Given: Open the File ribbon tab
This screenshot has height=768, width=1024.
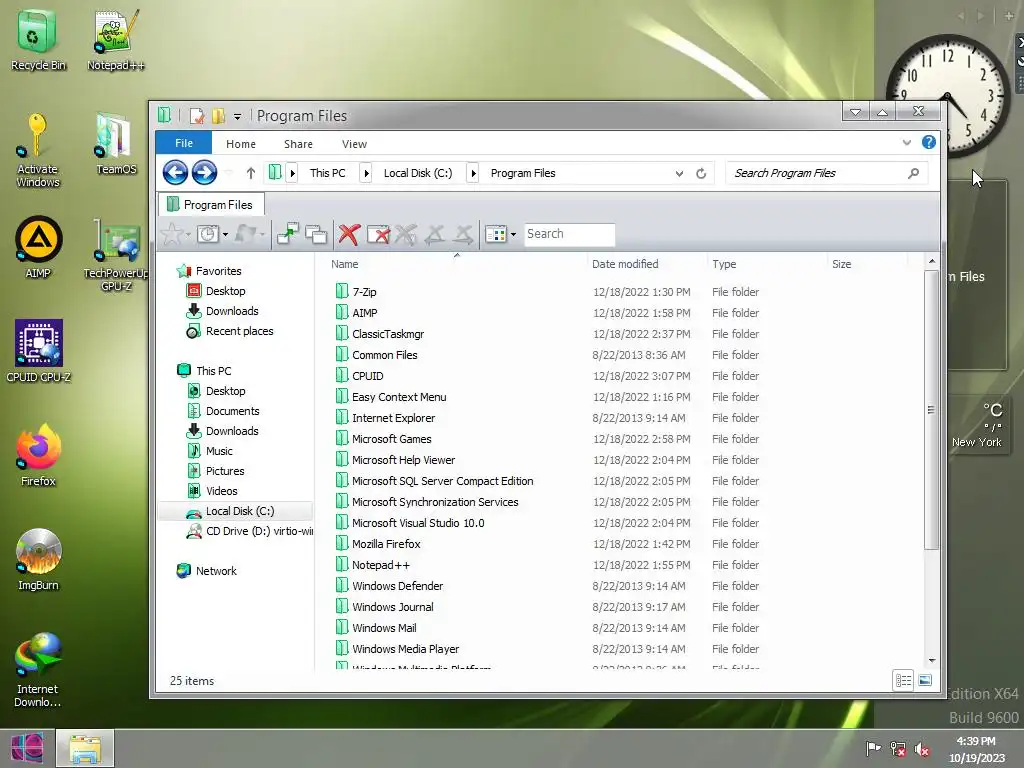Looking at the screenshot, I should pyautogui.click(x=184, y=143).
